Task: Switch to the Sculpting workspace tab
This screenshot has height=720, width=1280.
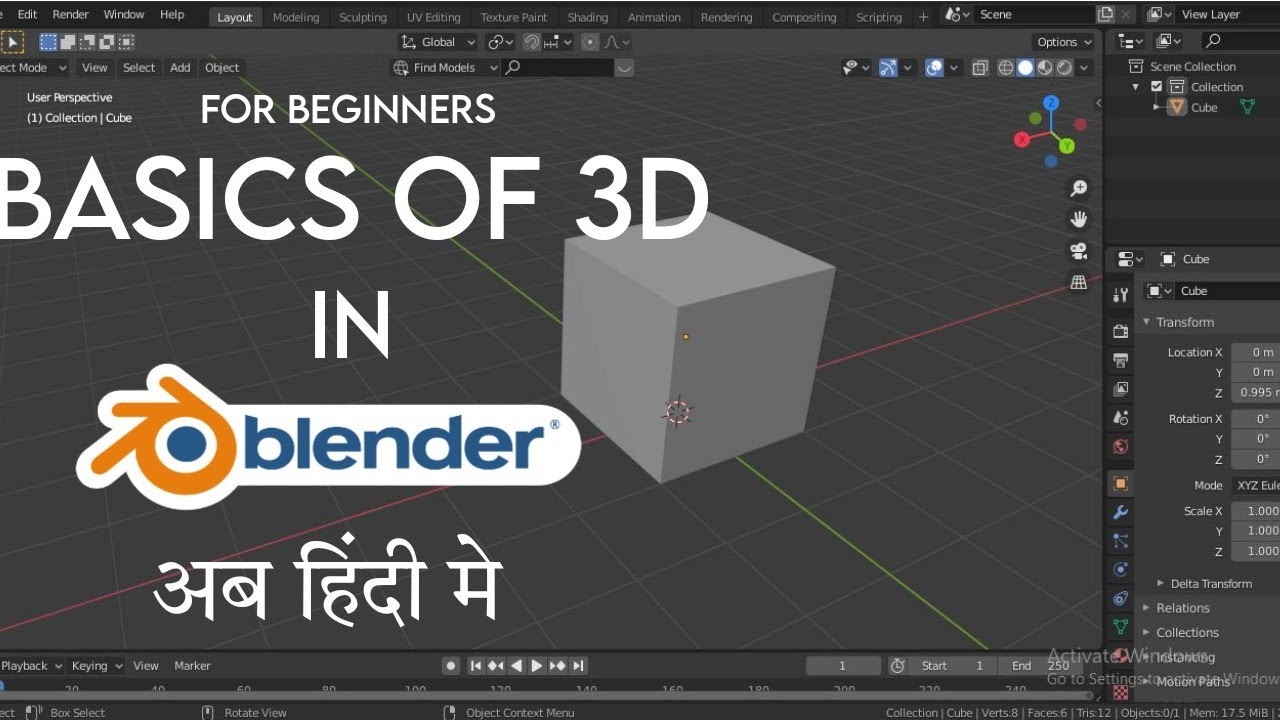Action: coord(363,17)
